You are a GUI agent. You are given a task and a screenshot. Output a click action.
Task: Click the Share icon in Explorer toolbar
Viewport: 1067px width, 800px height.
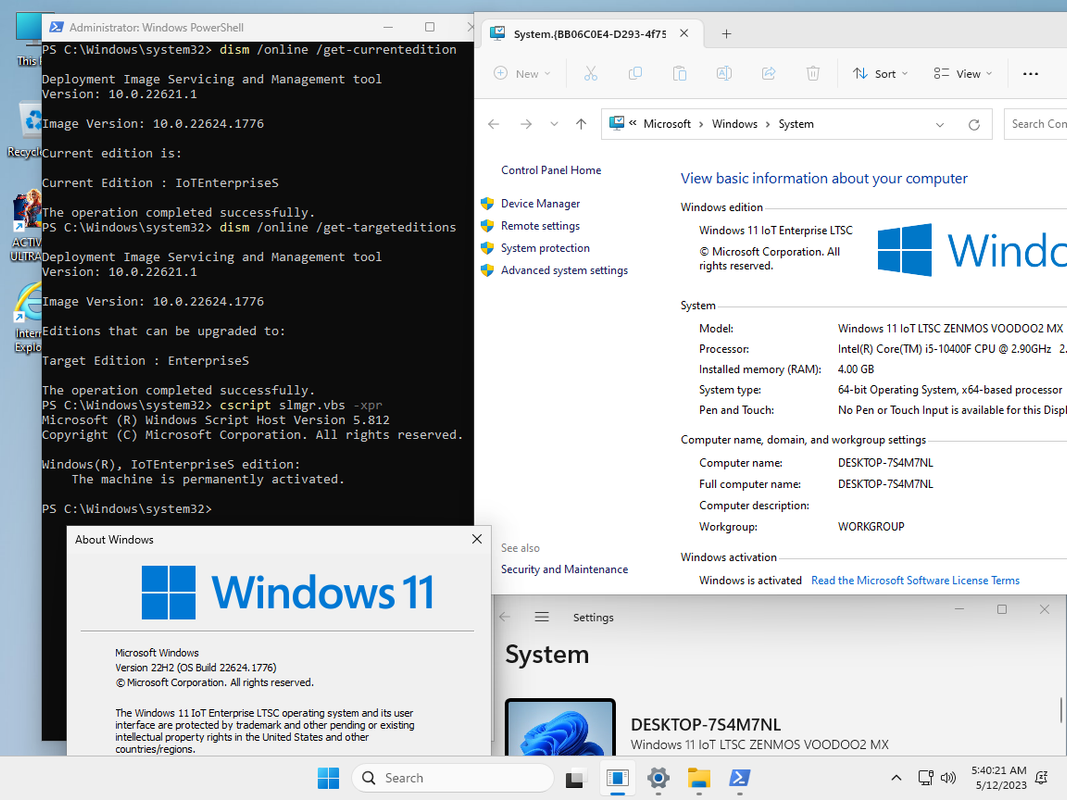pos(768,73)
